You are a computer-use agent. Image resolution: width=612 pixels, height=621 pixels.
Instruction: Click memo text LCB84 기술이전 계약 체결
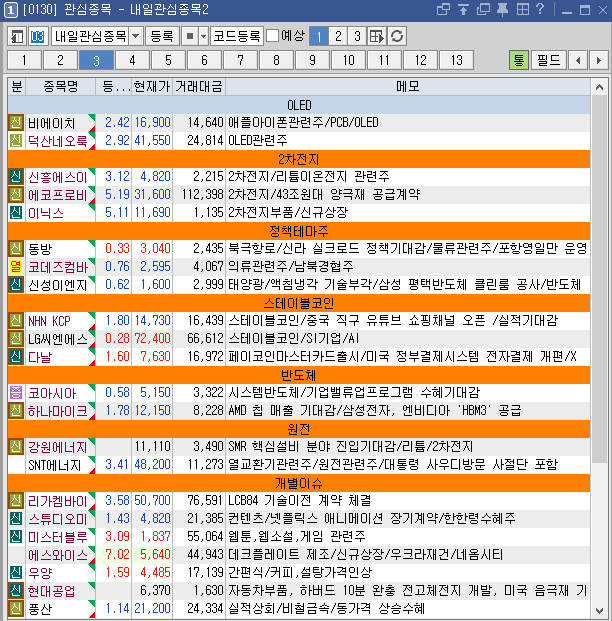tap(299, 501)
